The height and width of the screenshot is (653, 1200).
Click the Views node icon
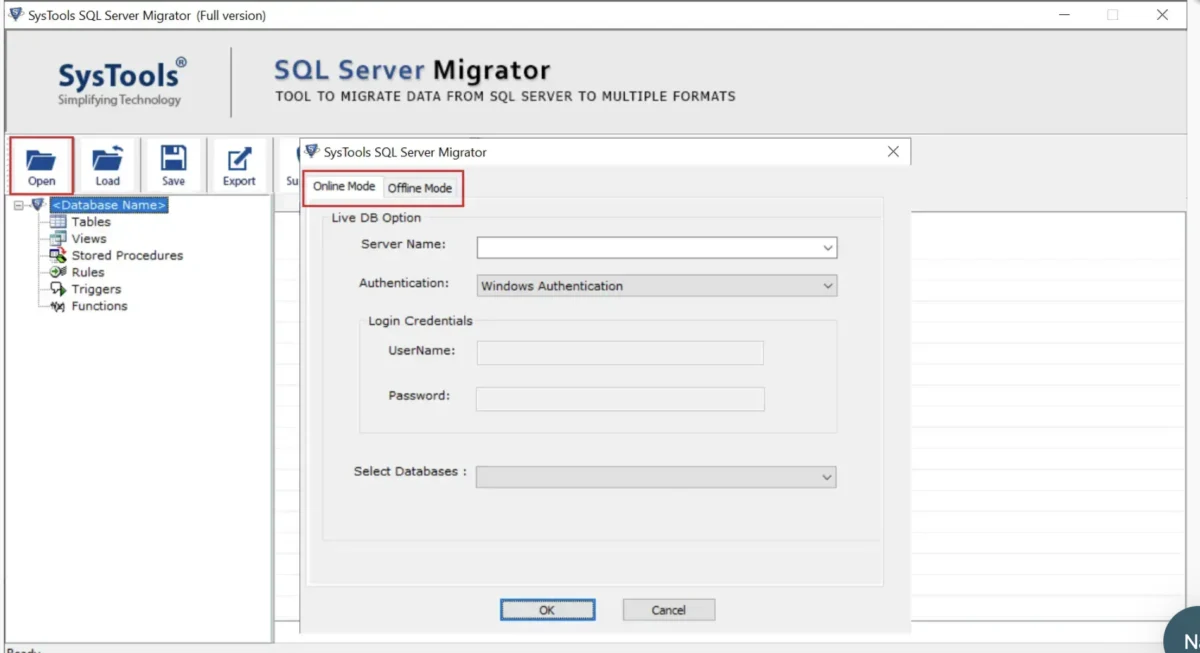(x=58, y=239)
